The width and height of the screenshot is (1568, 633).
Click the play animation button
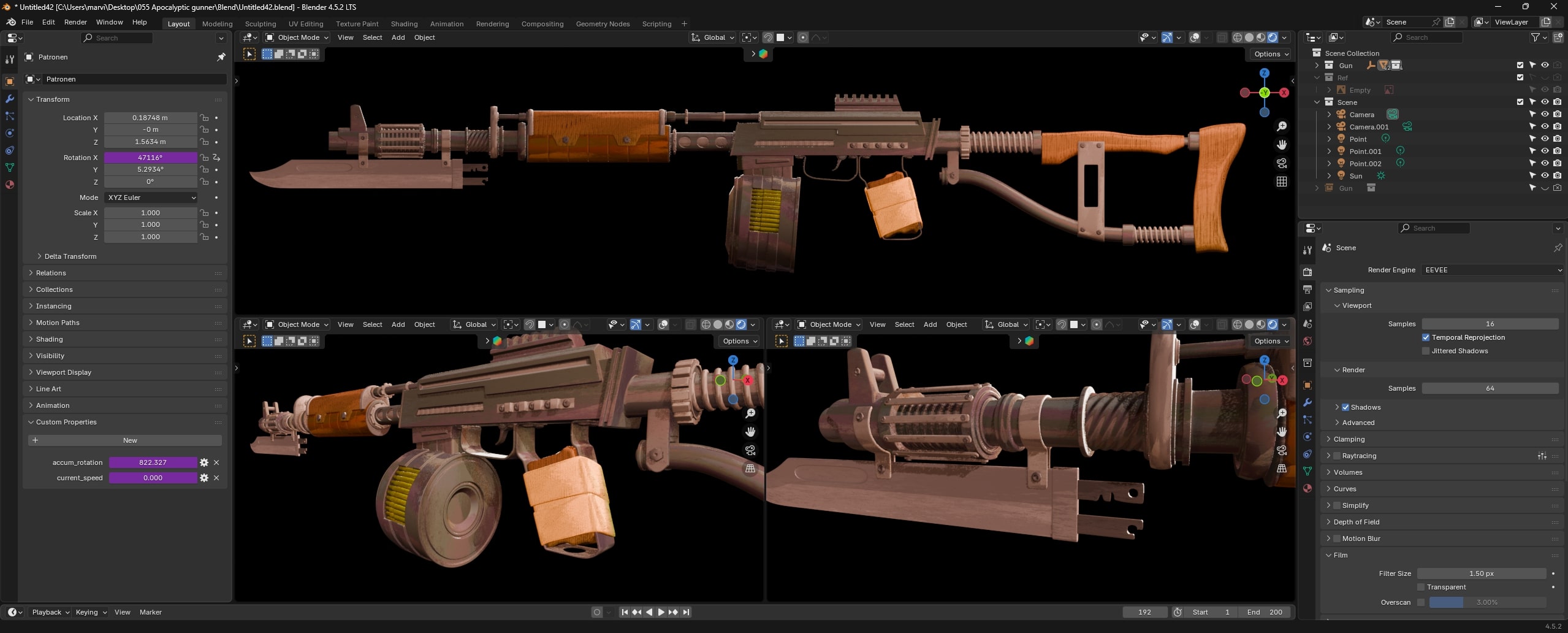click(x=661, y=612)
